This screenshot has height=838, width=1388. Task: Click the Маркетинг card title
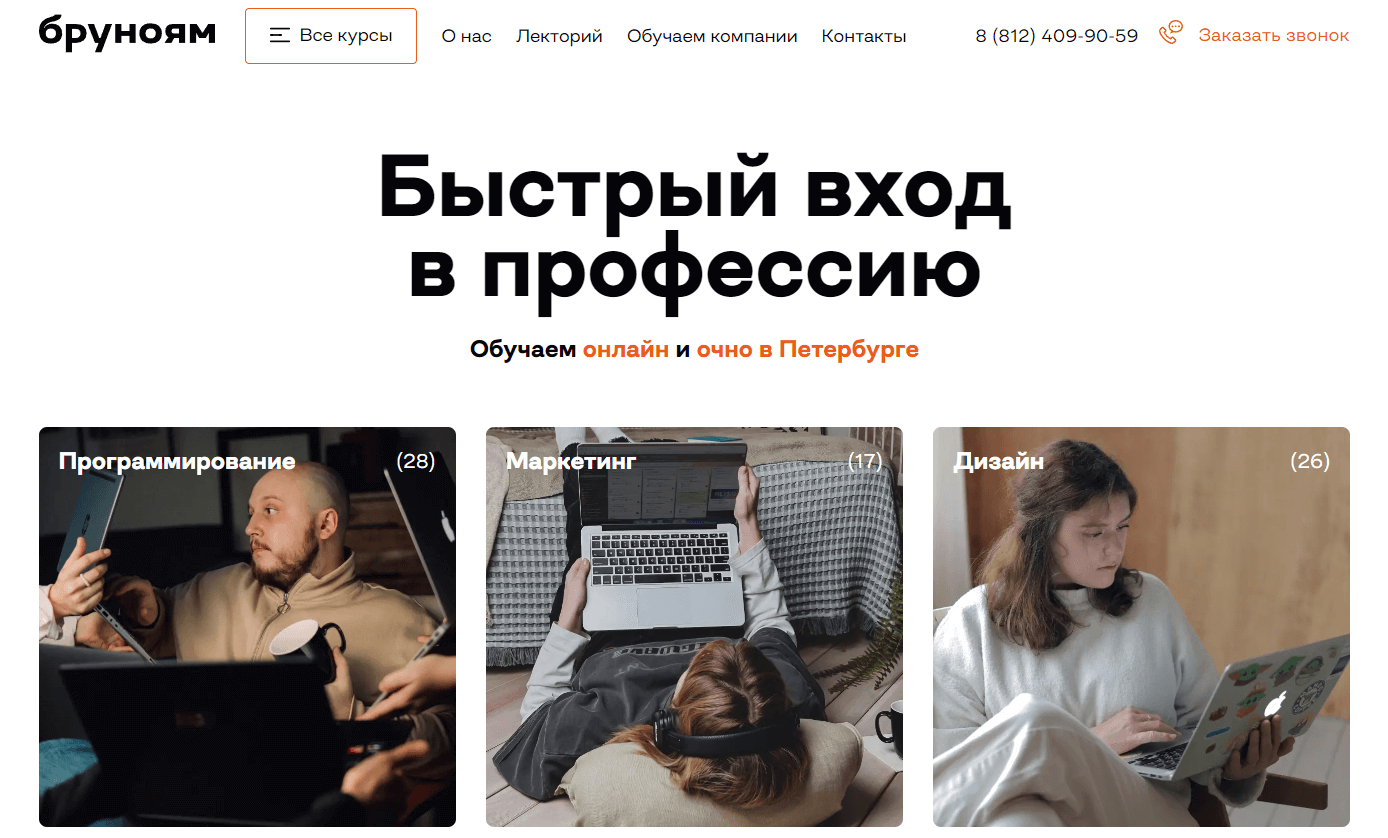click(571, 461)
